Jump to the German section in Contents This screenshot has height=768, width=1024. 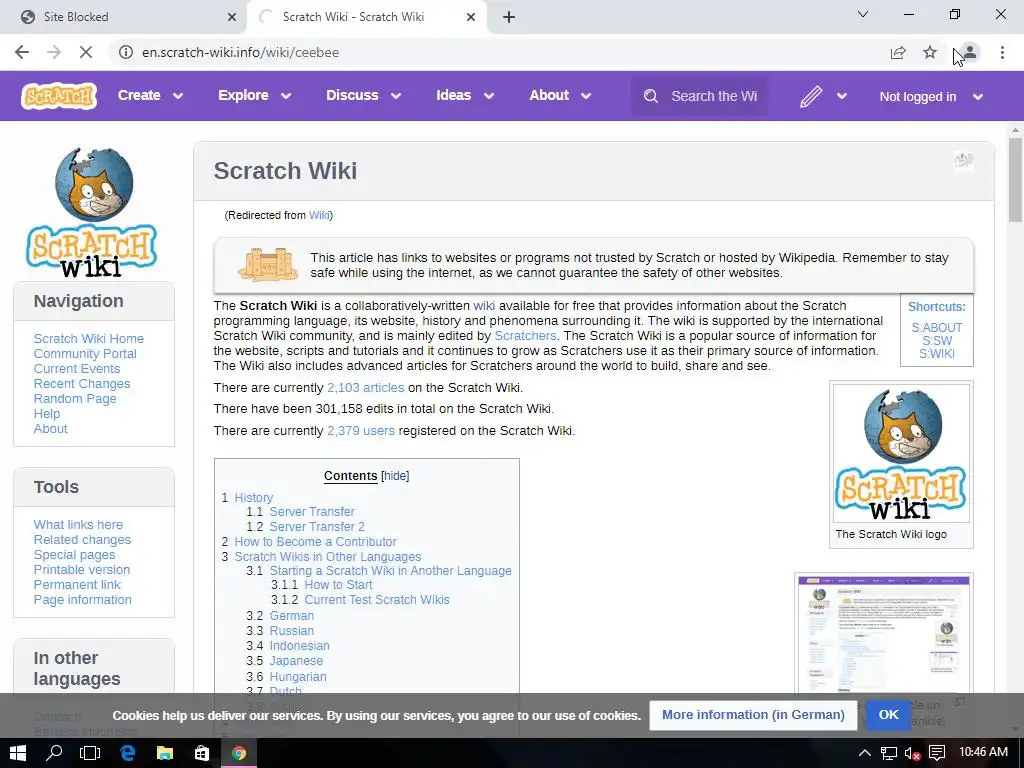click(x=291, y=615)
